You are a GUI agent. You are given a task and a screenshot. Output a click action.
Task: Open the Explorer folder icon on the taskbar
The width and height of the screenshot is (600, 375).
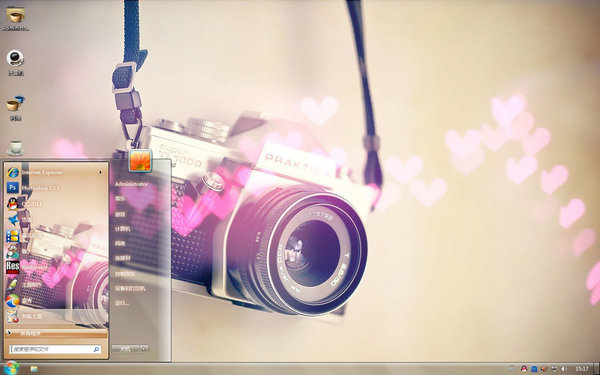34,369
